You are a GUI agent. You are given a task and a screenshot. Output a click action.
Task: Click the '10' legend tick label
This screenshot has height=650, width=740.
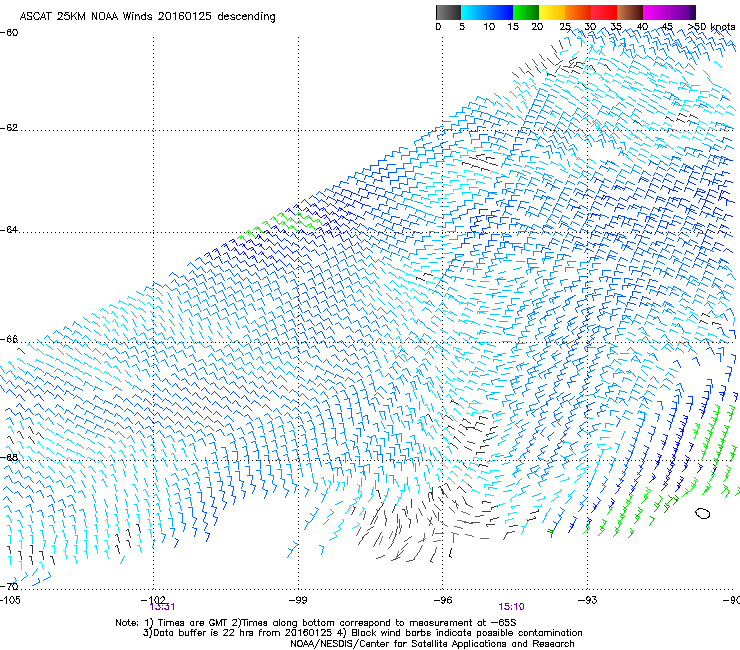pyautogui.click(x=489, y=27)
